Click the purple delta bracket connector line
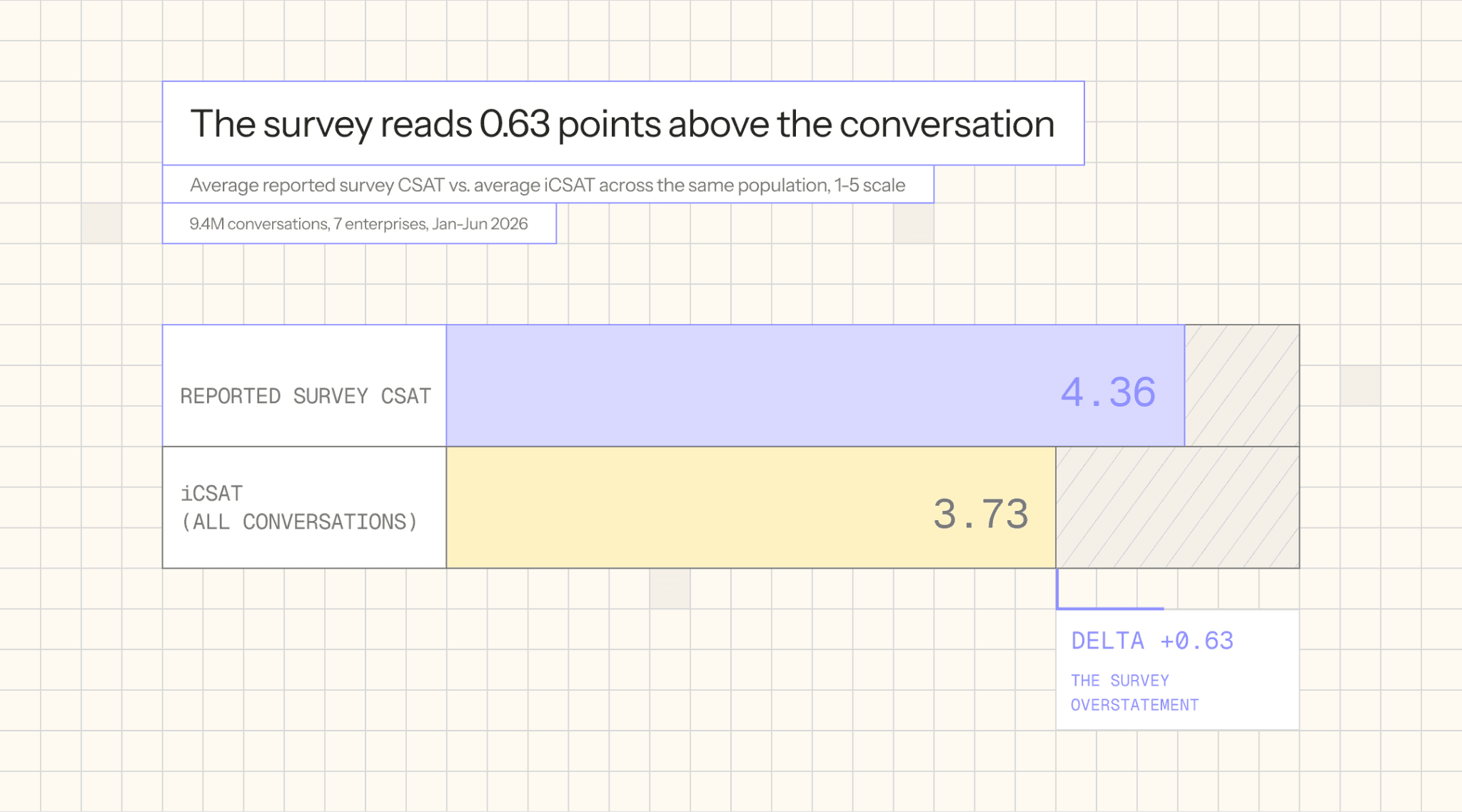 point(1109,607)
